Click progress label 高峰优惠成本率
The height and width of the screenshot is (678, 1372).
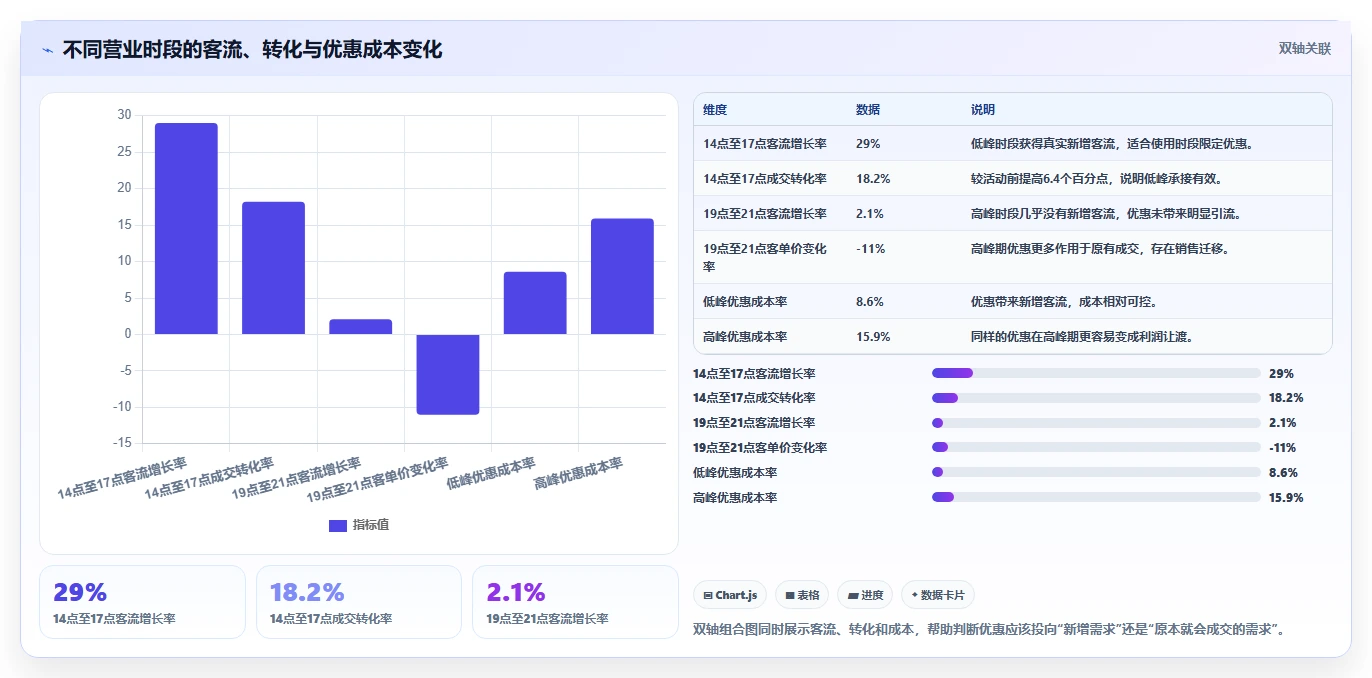tap(735, 498)
